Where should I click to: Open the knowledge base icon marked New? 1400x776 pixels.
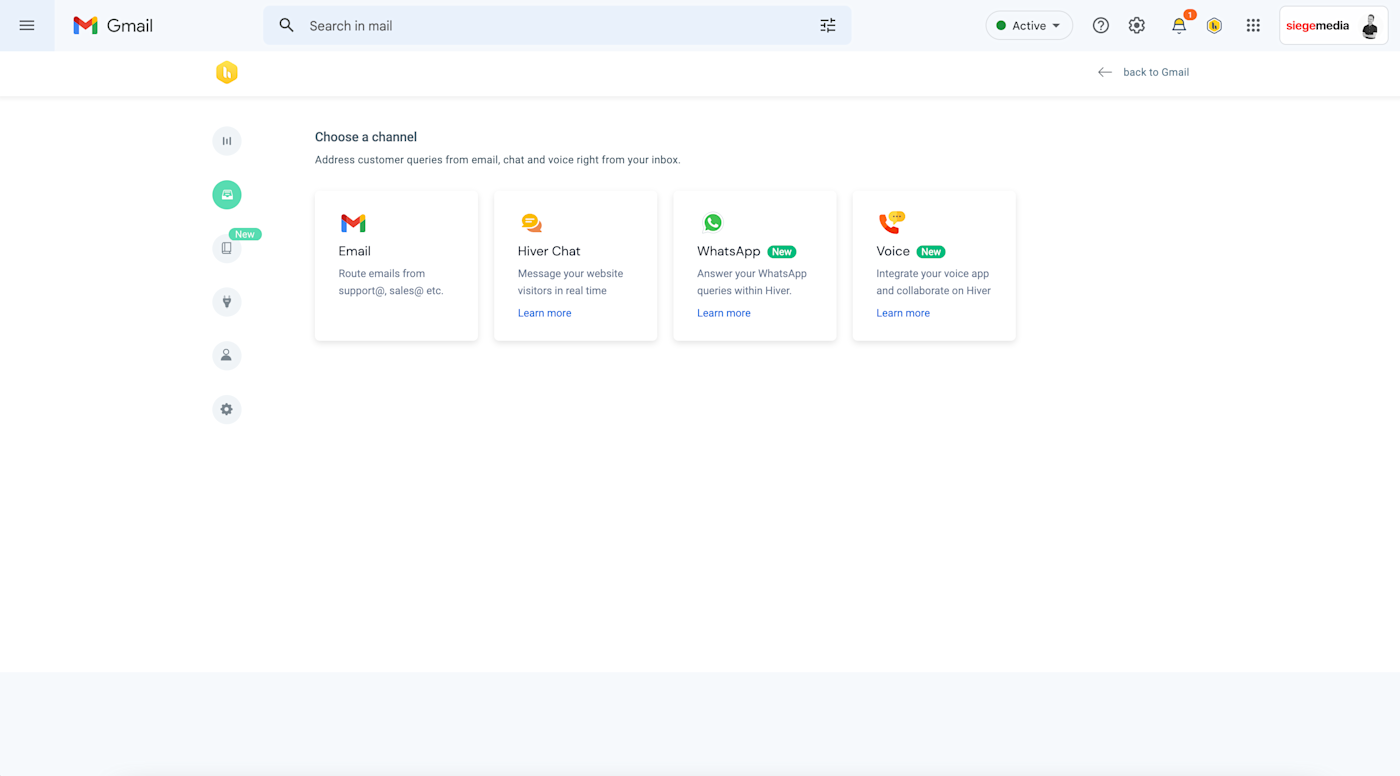coord(227,248)
